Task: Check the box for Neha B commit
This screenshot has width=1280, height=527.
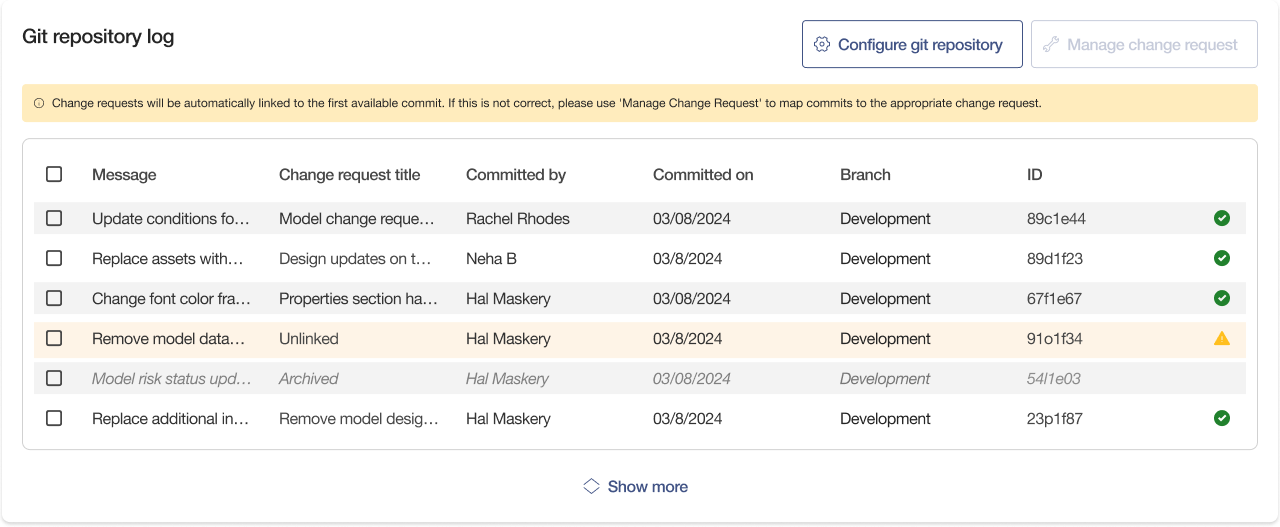Action: pyautogui.click(x=54, y=258)
